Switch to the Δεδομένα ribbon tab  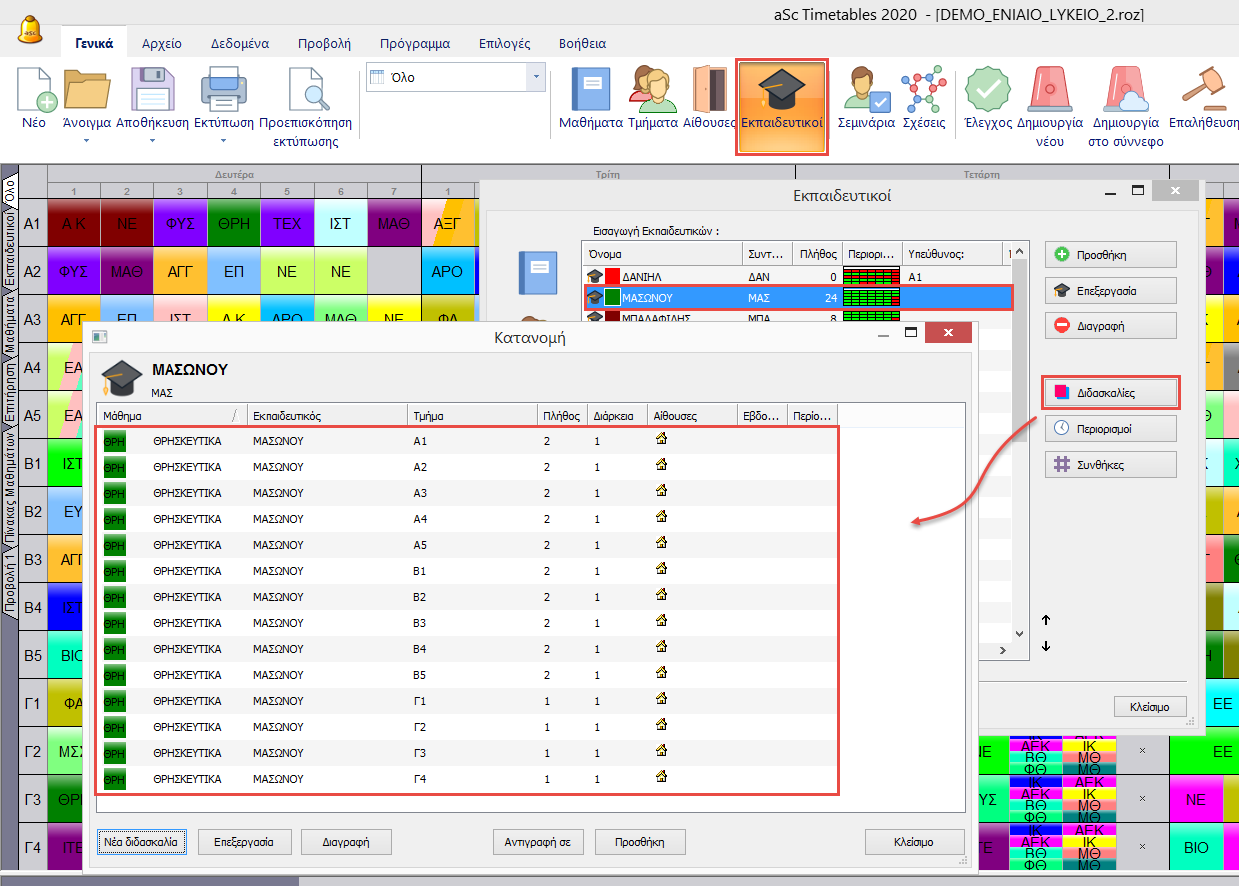coord(239,44)
